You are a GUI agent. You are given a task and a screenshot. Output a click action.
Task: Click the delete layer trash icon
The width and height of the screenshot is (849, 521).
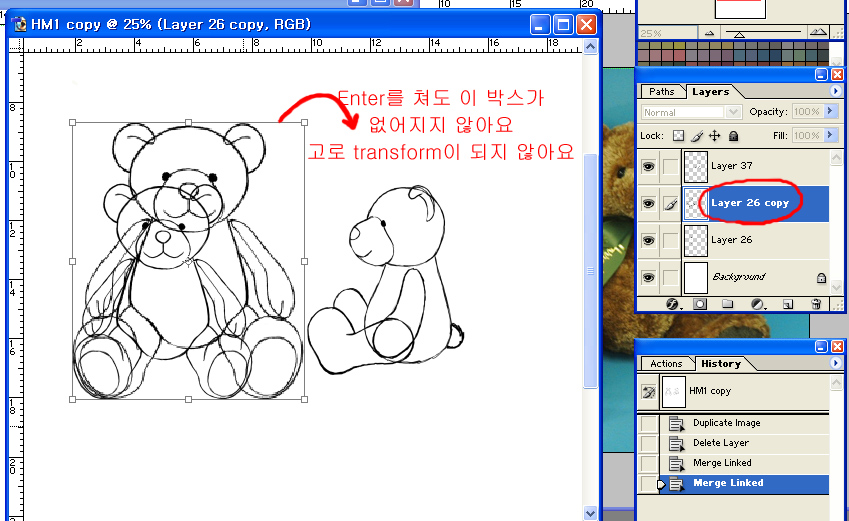coord(817,303)
